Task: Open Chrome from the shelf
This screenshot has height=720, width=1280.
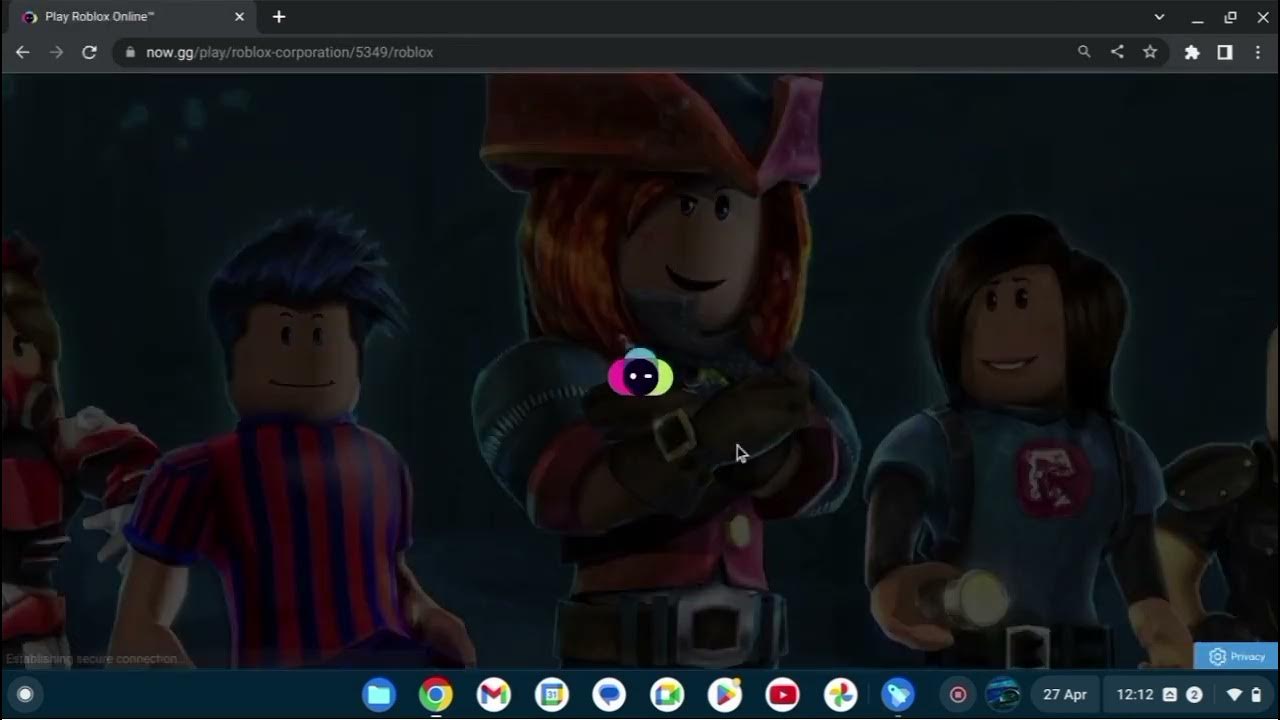Action: click(x=436, y=694)
